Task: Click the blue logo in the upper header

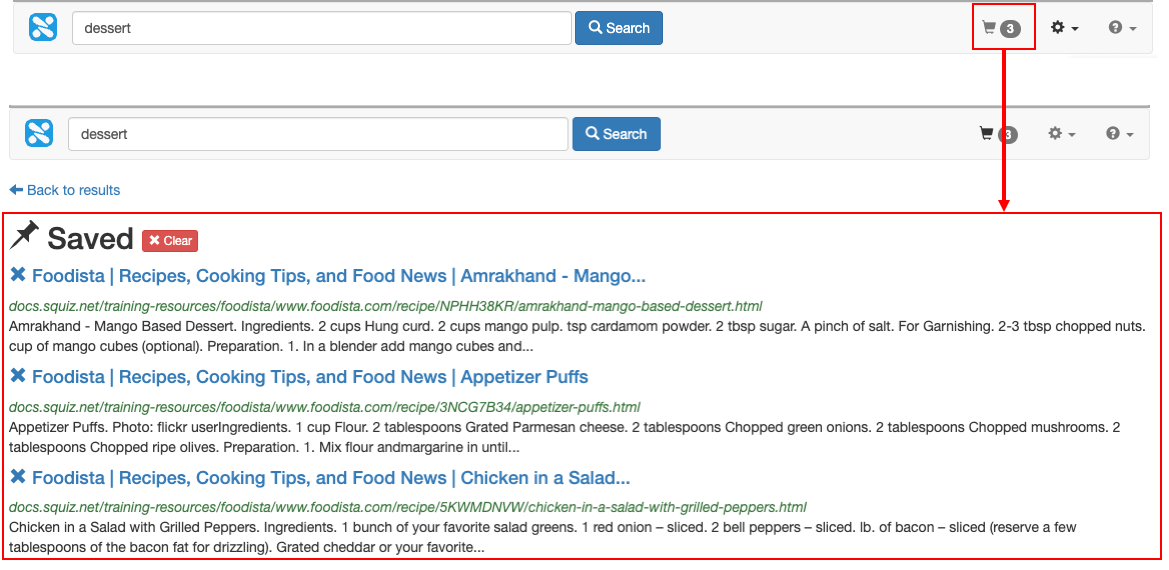Action: click(43, 28)
